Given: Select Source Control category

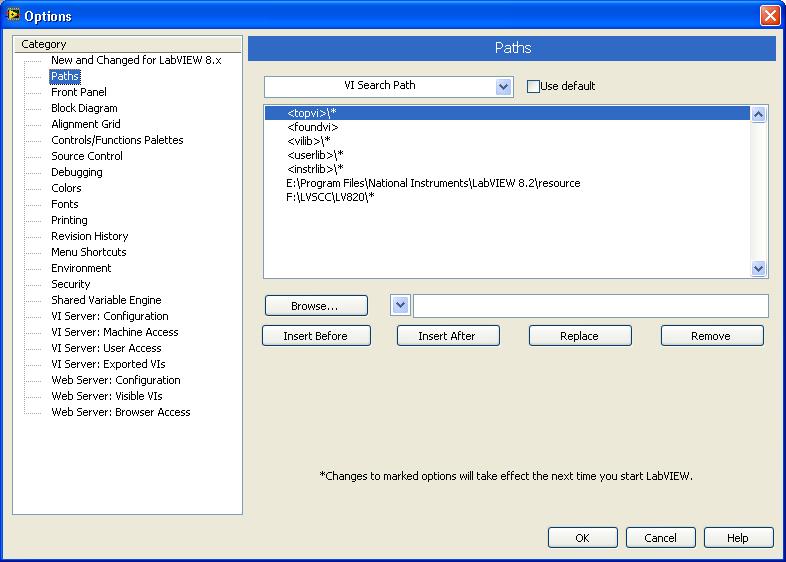Looking at the screenshot, I should pyautogui.click(x=87, y=156).
